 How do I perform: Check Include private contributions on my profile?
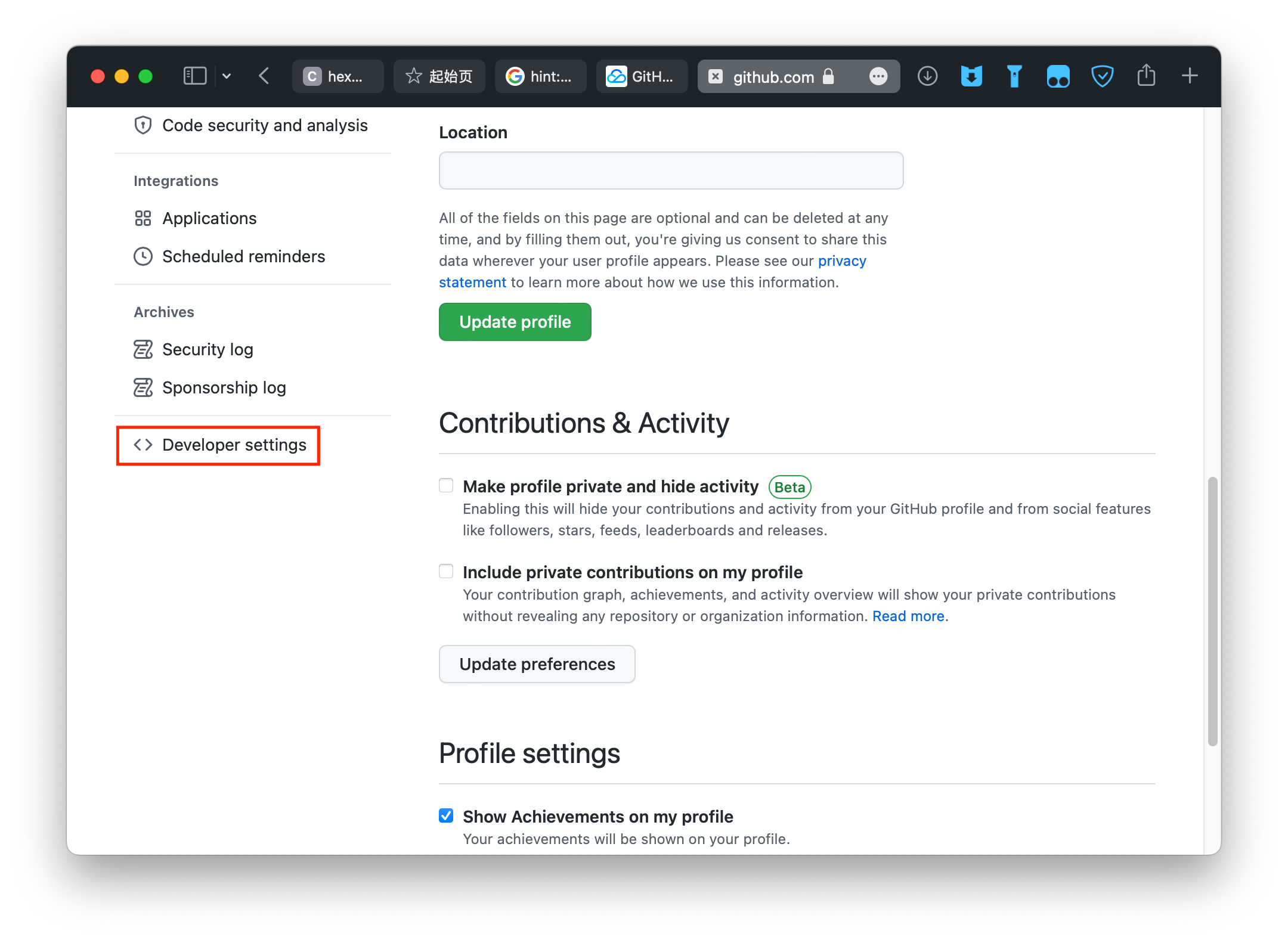tap(446, 571)
